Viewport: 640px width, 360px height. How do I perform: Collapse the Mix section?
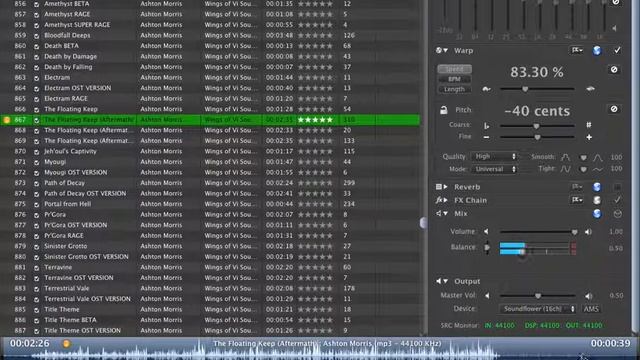pos(445,213)
